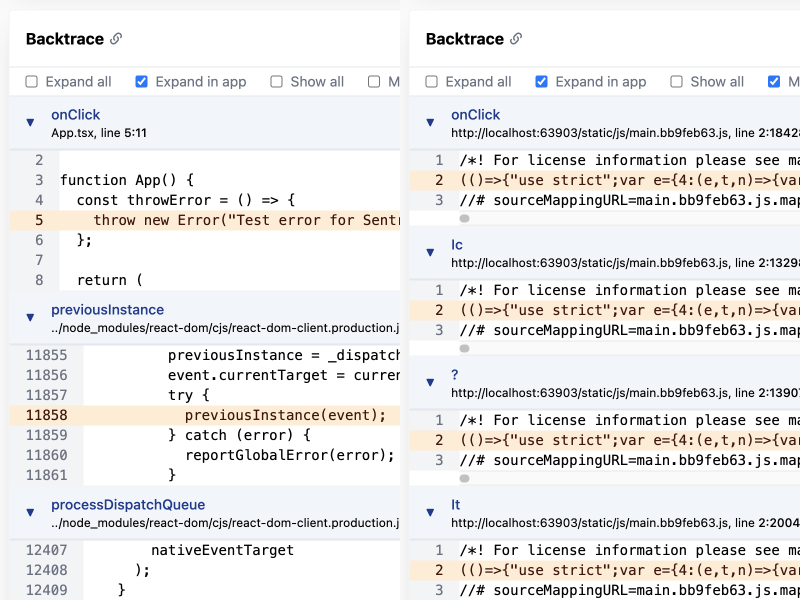Click horizontal scrollbar under lc frame code
Image resolution: width=800 pixels, height=600 pixels.
tap(464, 348)
